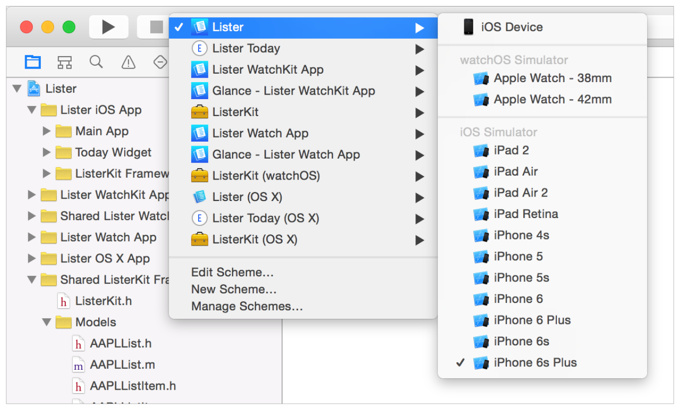Select iOS Device as destination
The width and height of the screenshot is (680, 410).
(543, 27)
